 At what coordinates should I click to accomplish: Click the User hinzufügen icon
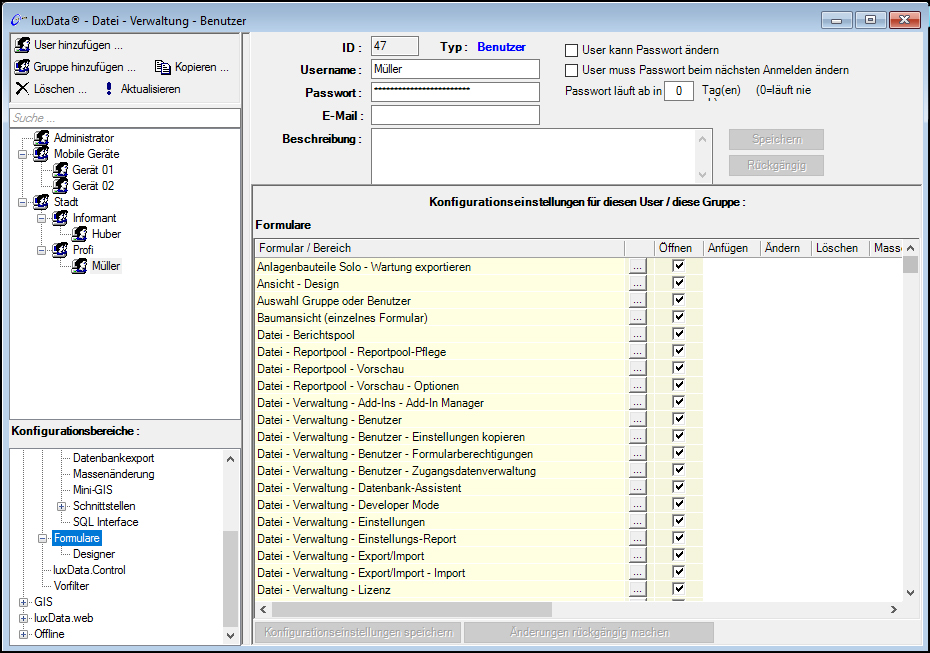point(23,45)
